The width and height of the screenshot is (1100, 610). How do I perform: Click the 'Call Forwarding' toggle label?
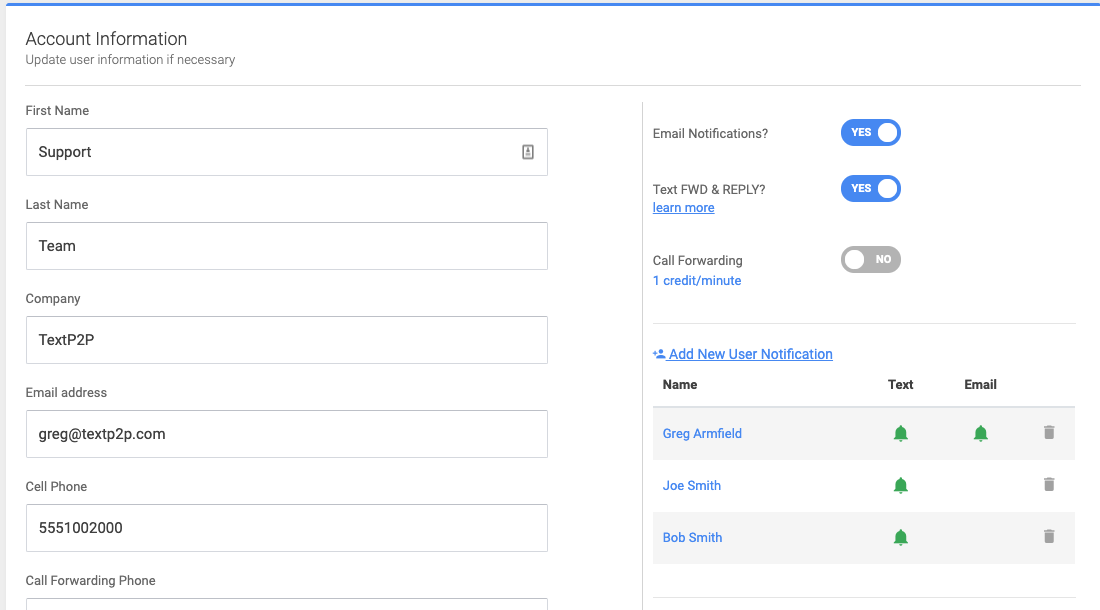(697, 260)
